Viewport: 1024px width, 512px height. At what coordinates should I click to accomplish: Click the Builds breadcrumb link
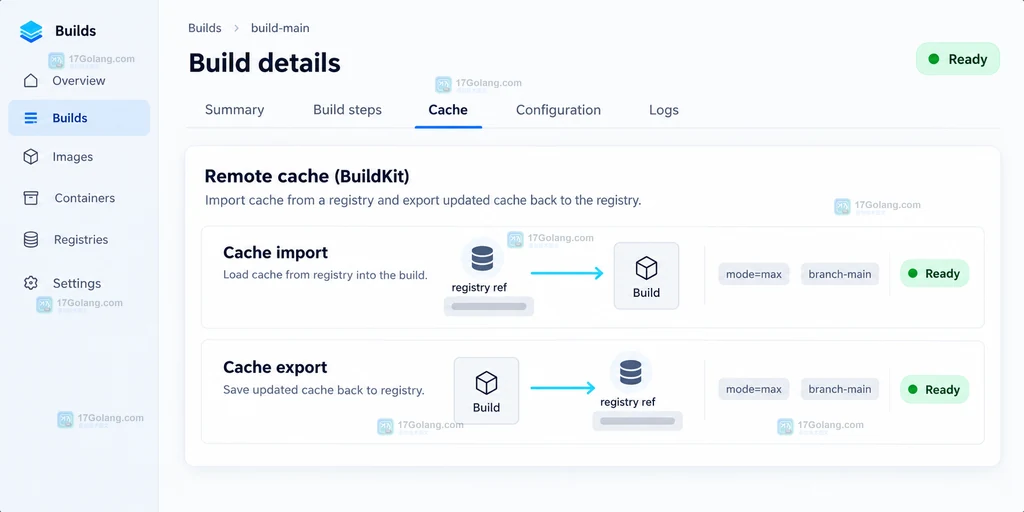point(204,28)
